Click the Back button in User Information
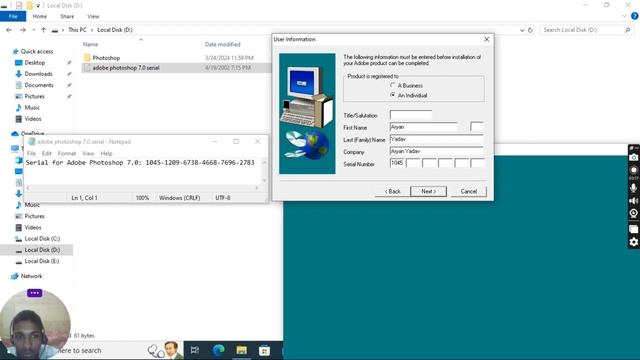This screenshot has height=360, width=640. click(x=392, y=191)
